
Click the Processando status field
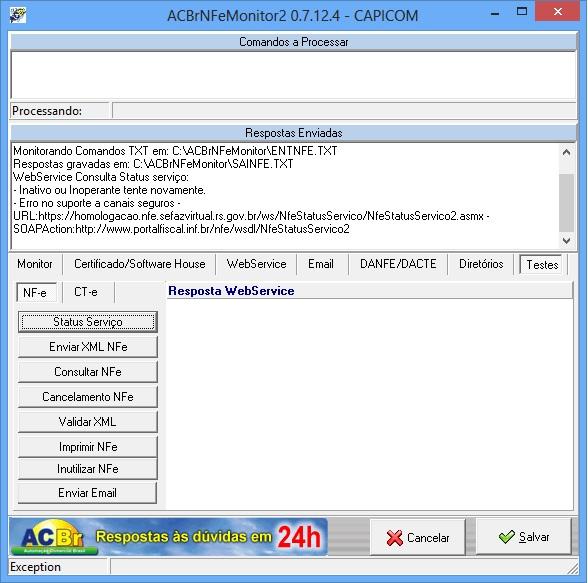click(344, 111)
